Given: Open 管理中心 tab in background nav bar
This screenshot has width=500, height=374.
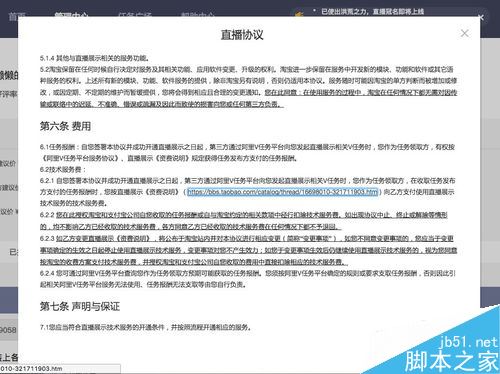Looking at the screenshot, I should pyautogui.click(x=71, y=15).
